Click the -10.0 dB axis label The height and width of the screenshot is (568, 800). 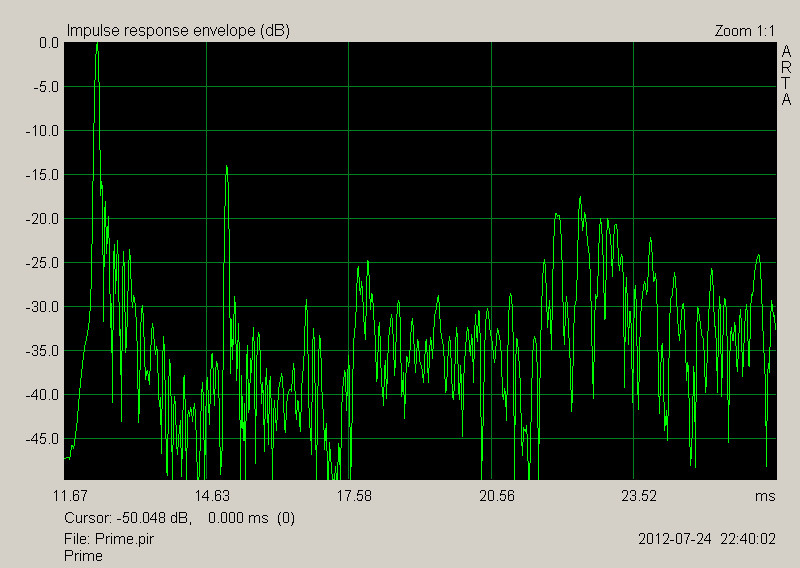pyautogui.click(x=42, y=131)
